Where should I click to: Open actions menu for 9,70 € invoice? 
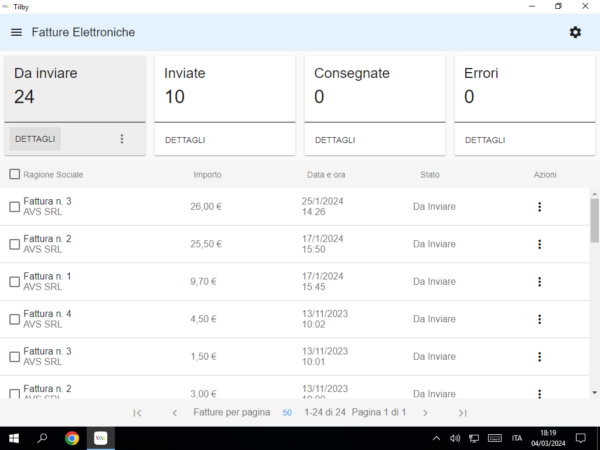pyautogui.click(x=539, y=282)
